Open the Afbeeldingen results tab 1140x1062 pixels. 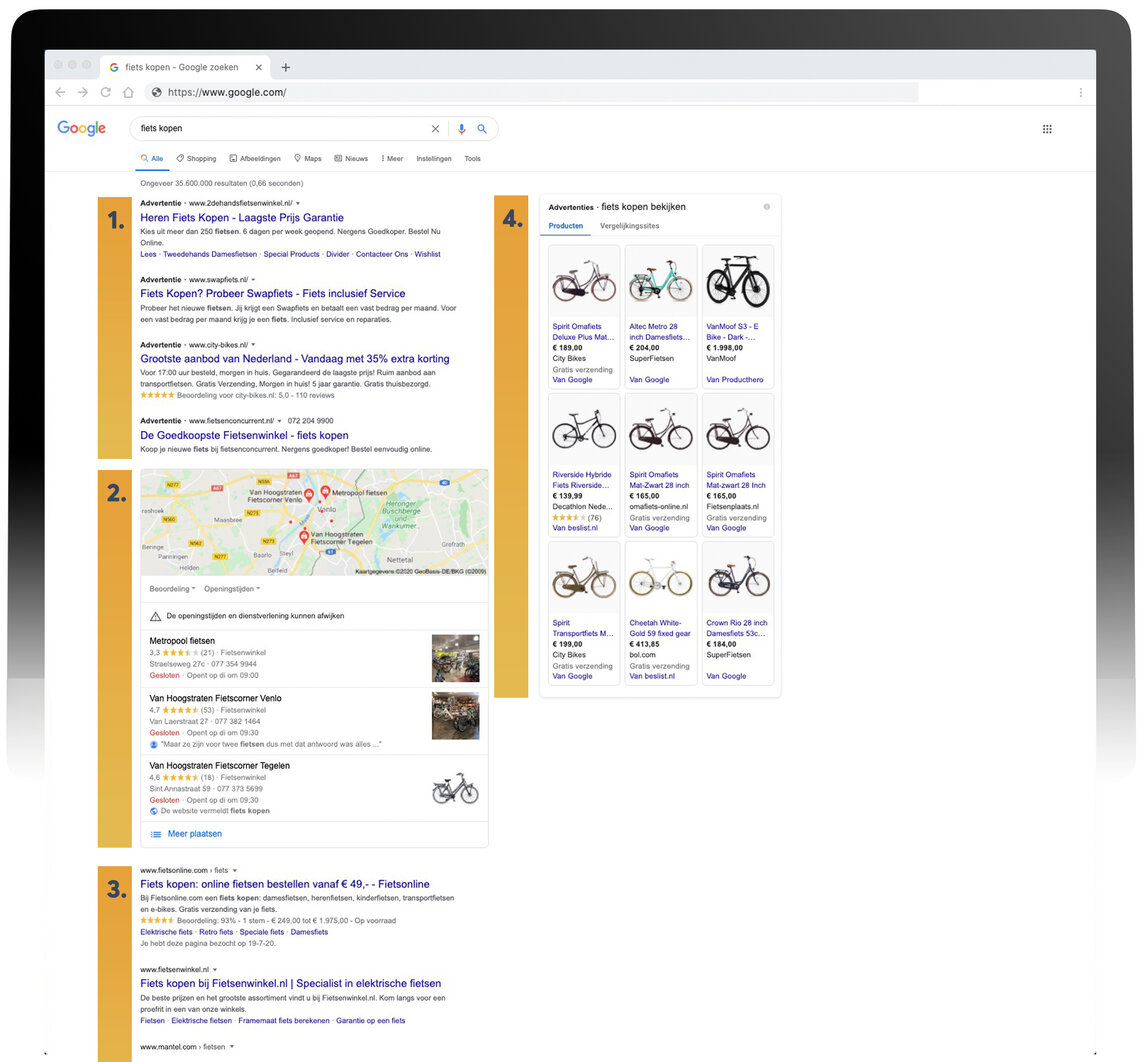pyautogui.click(x=255, y=158)
